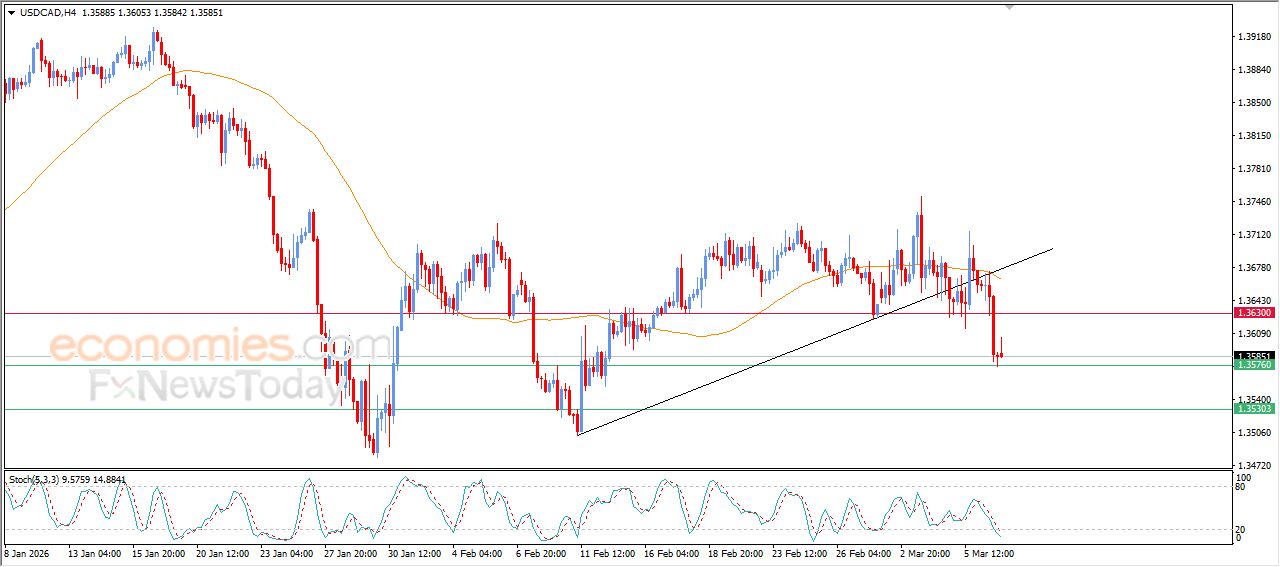1280x567 pixels.
Task: Click the green 1.35303 price tag
Action: point(1253,409)
